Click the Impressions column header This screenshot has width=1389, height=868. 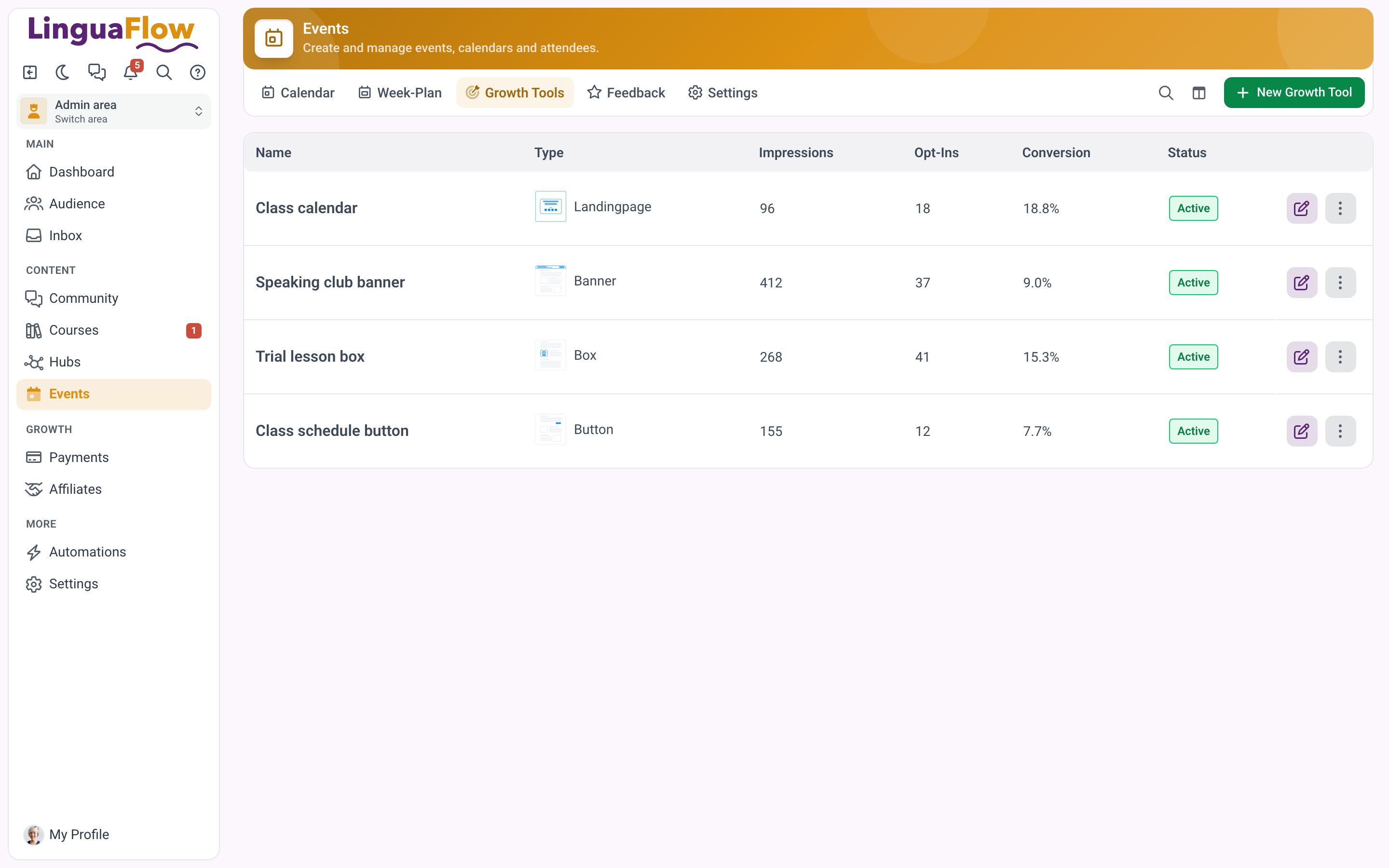[x=795, y=153]
